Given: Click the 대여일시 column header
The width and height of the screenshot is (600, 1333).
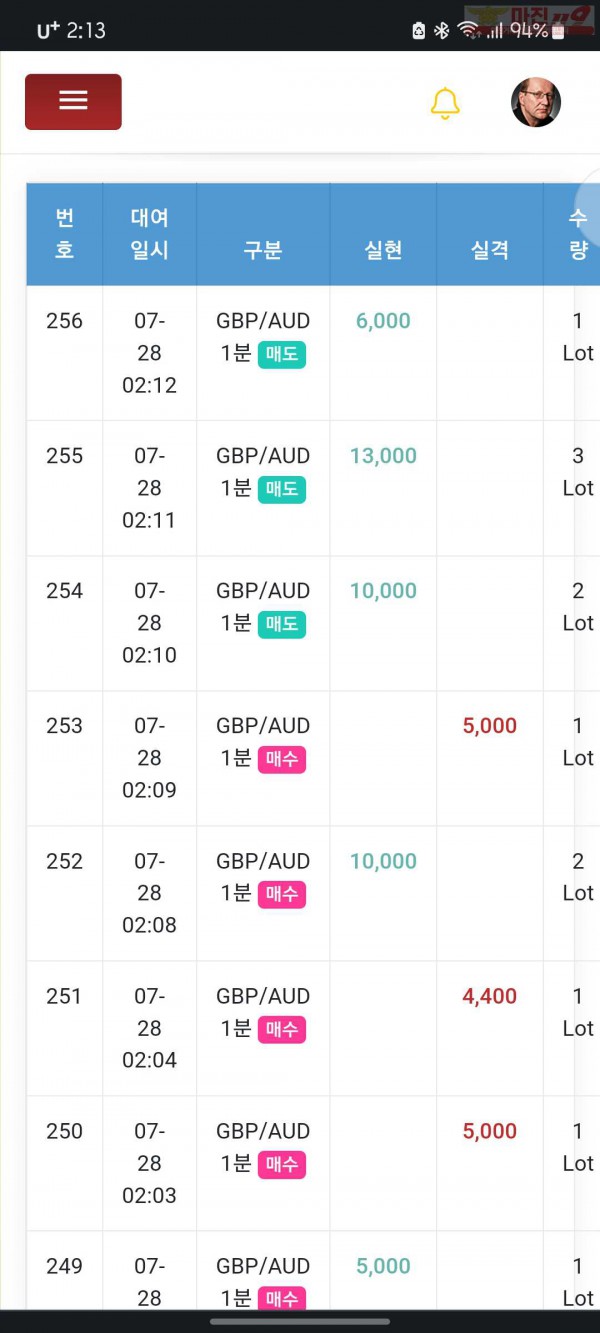Looking at the screenshot, I should (x=150, y=234).
